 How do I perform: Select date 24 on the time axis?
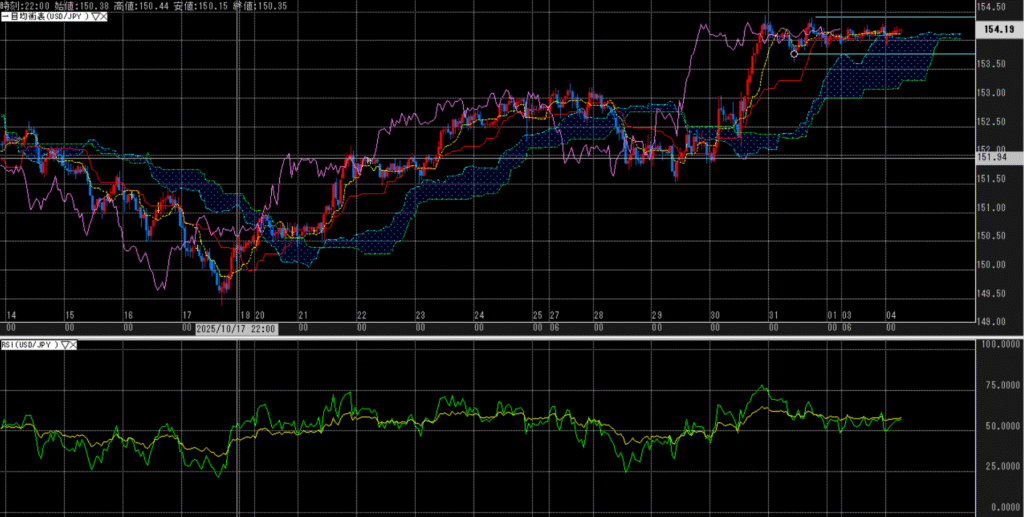[480, 315]
